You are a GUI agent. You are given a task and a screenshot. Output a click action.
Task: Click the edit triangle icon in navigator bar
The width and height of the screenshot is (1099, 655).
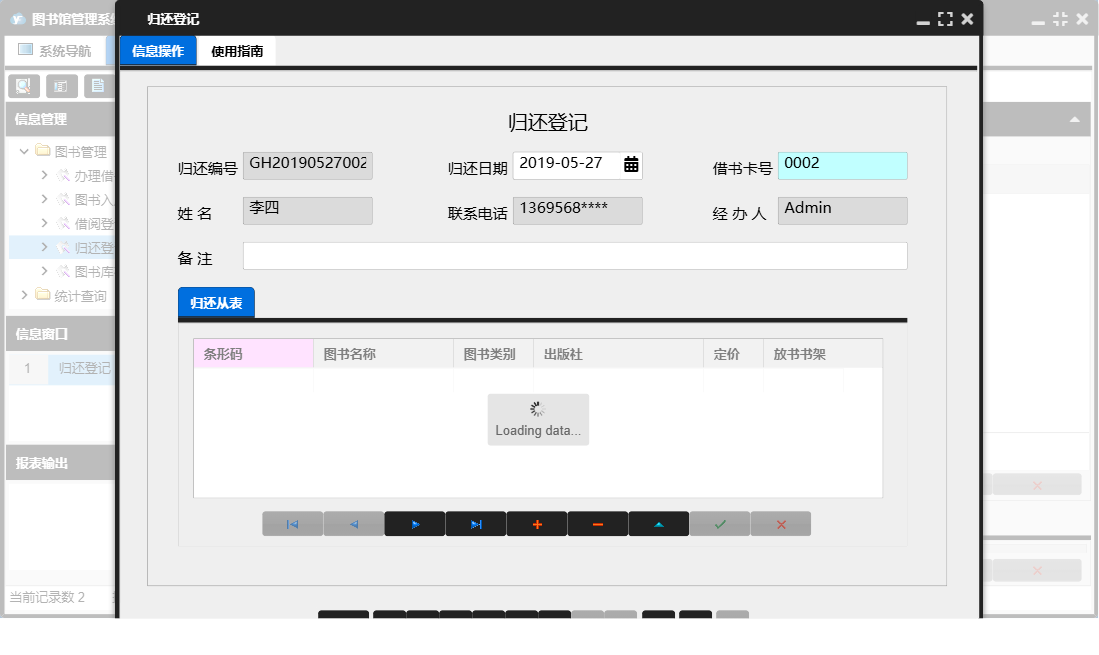[658, 523]
